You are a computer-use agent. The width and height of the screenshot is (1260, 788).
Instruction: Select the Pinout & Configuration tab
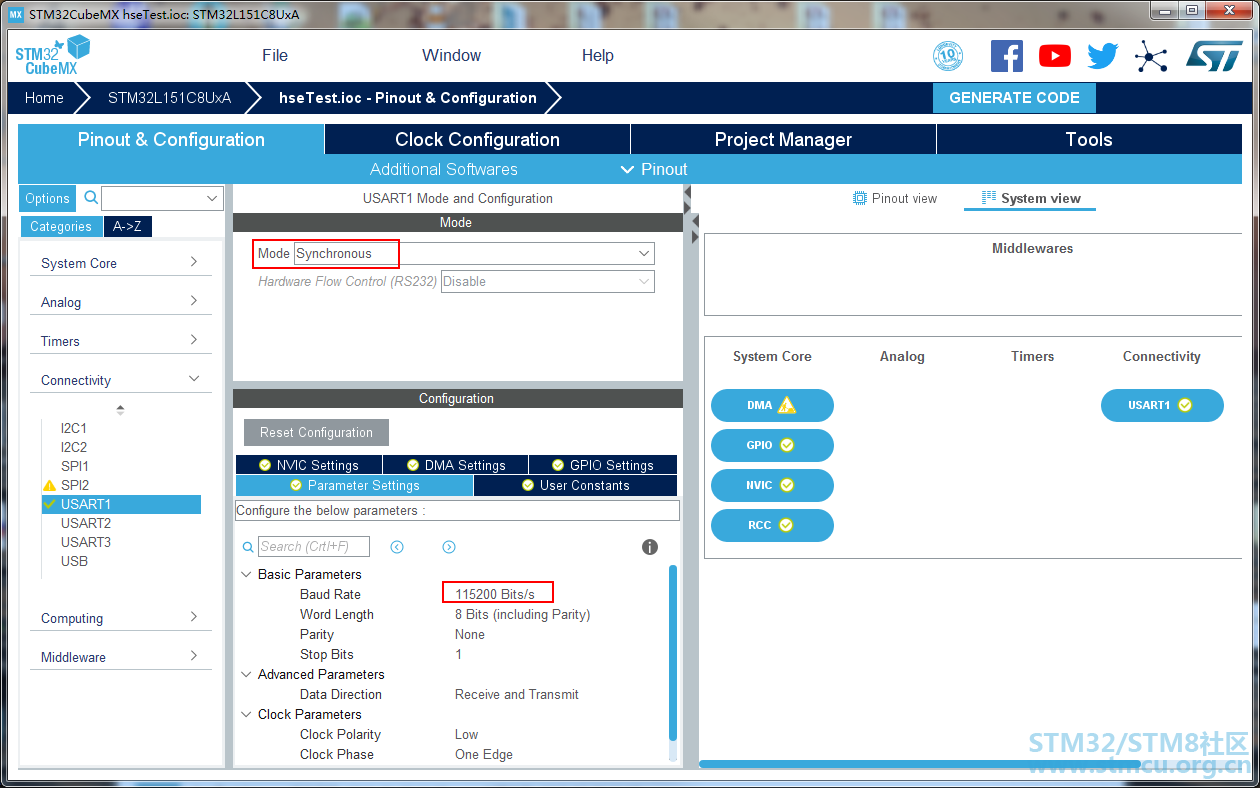(171, 139)
